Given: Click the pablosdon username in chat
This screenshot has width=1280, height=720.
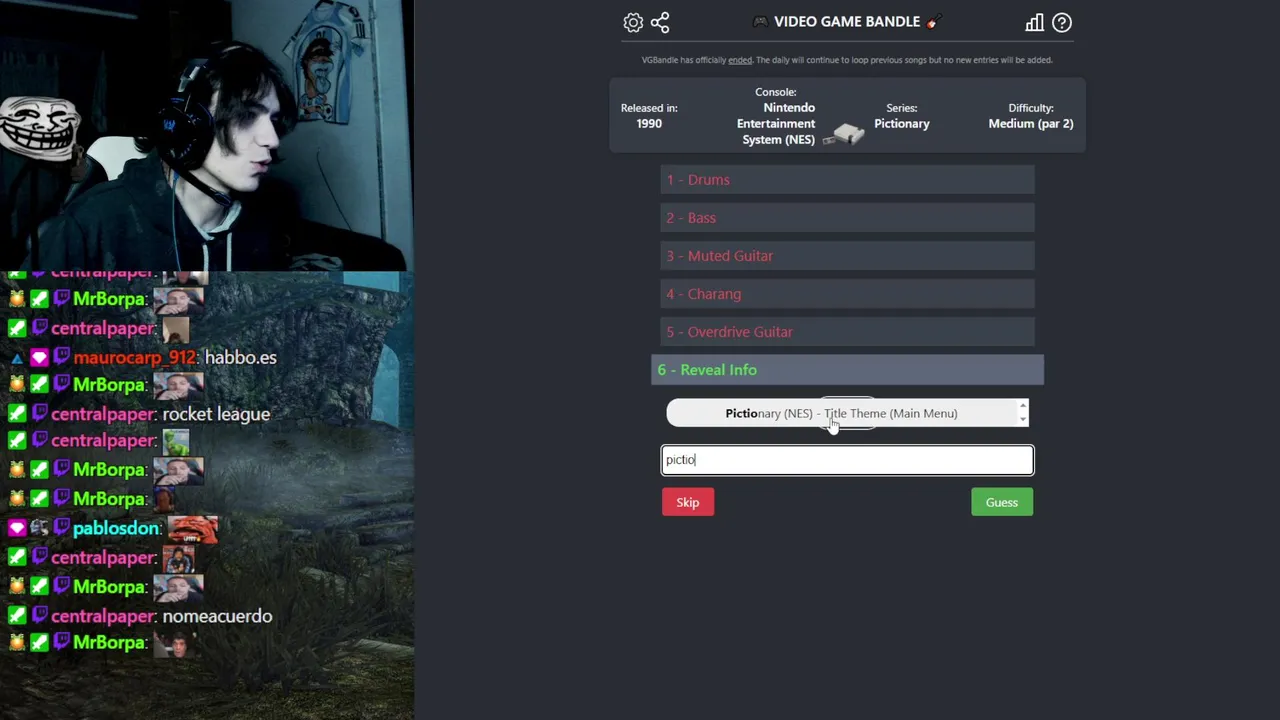Looking at the screenshot, I should tap(116, 527).
